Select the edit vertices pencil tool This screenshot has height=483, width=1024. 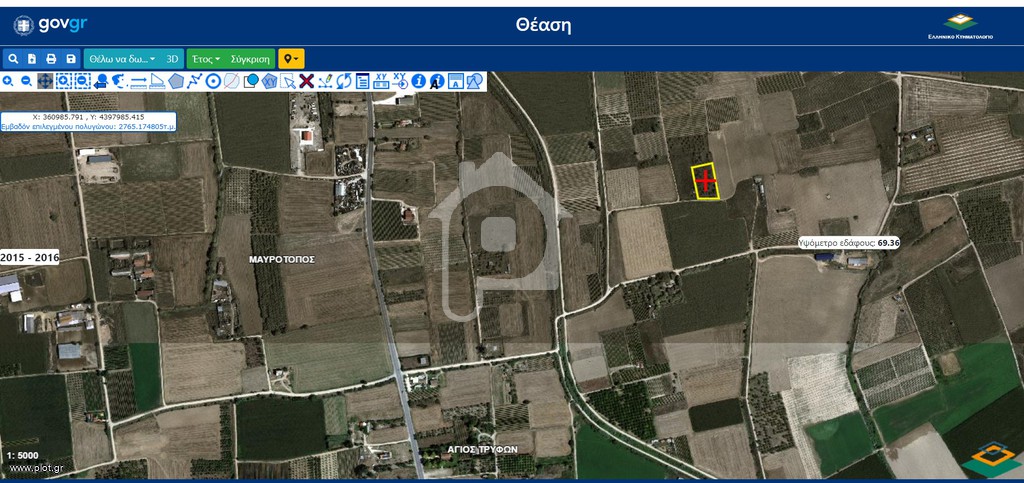[x=325, y=81]
